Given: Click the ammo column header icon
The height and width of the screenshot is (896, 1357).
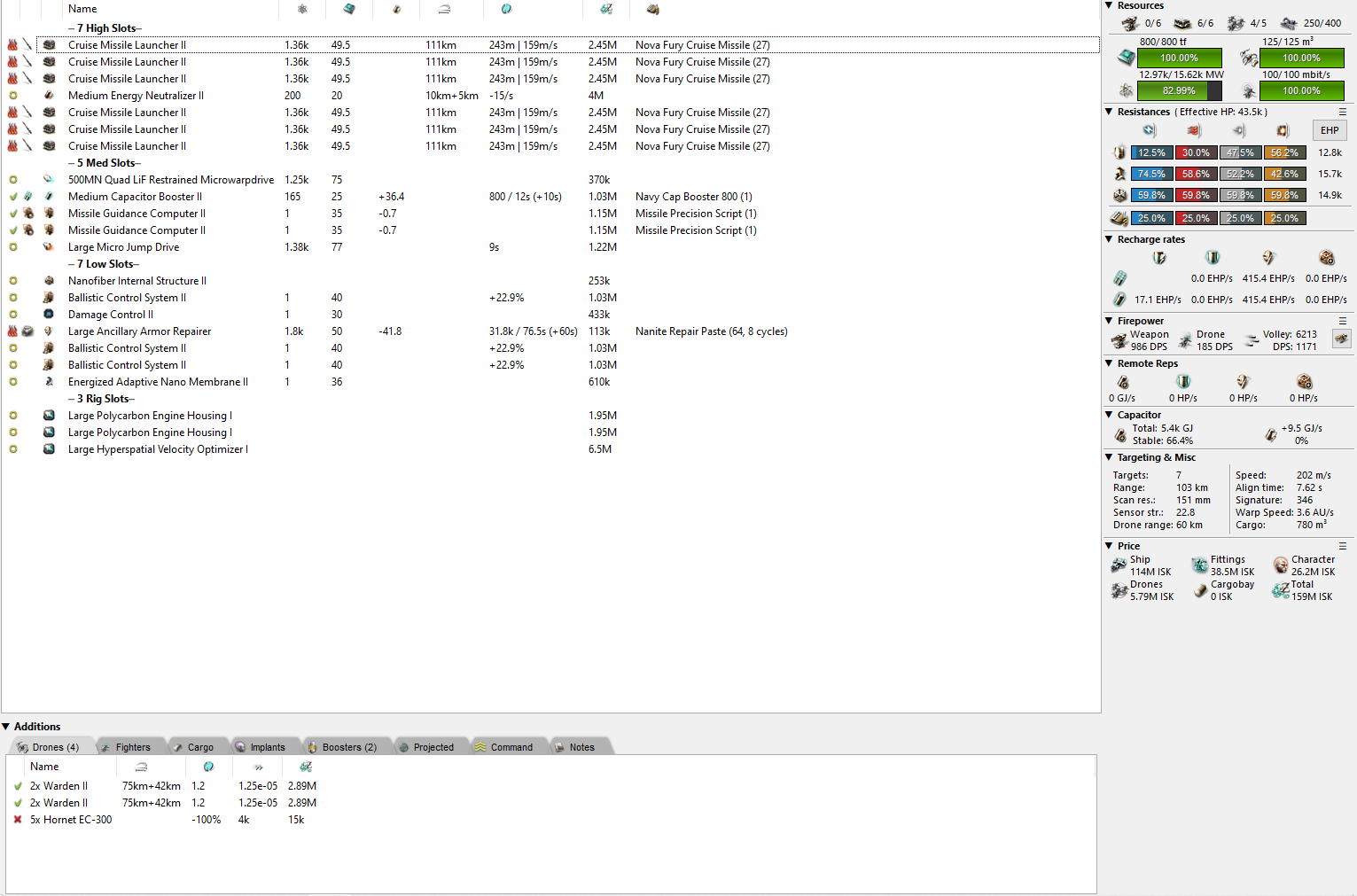Looking at the screenshot, I should 652,9.
